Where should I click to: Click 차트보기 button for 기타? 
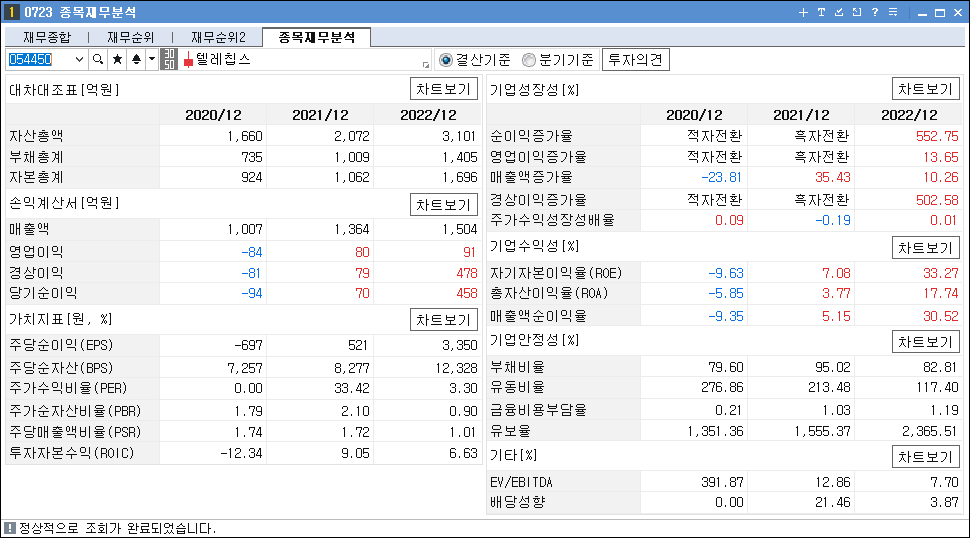tap(925, 457)
